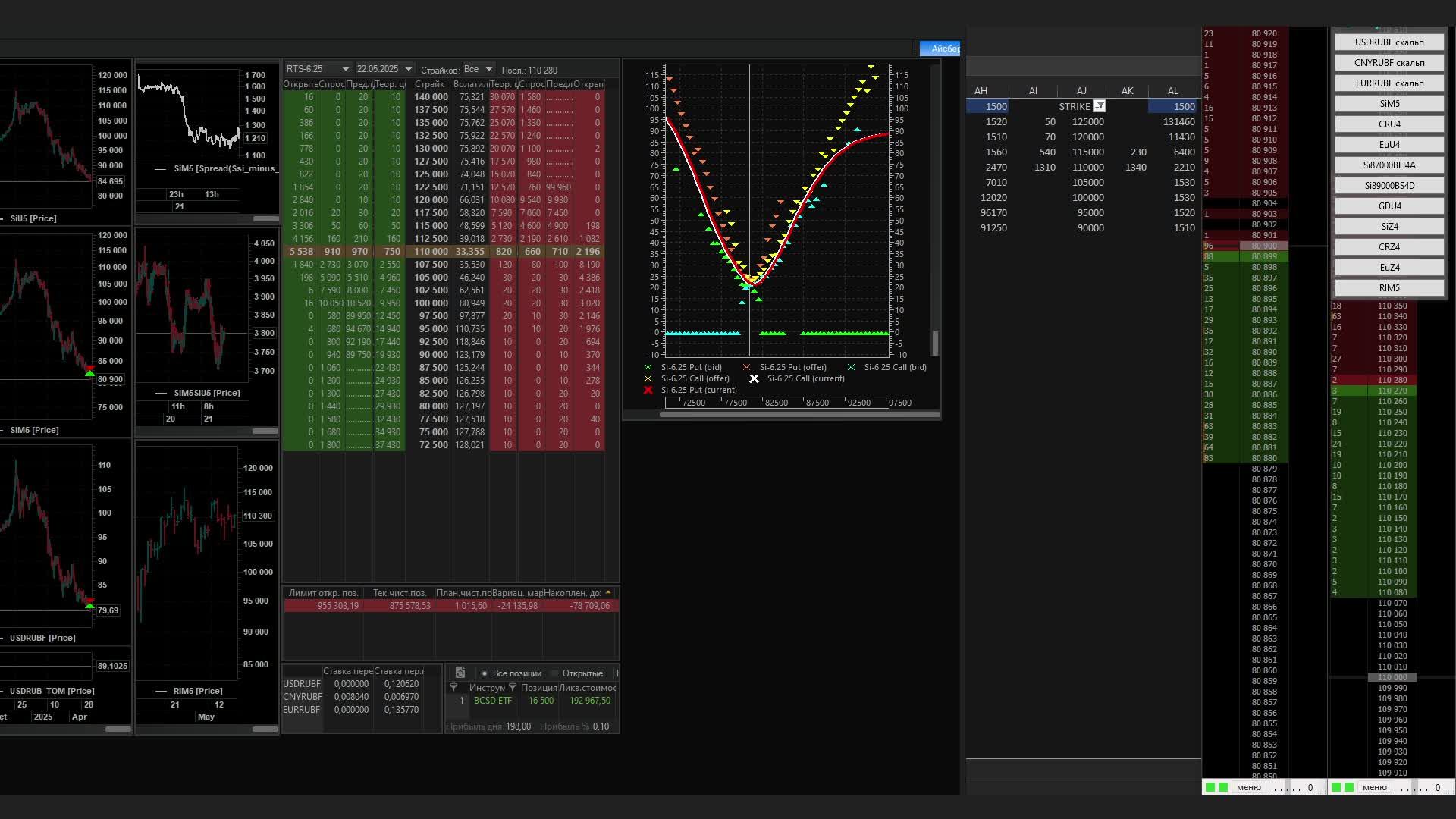Expand the Страйков Все dropdown
The height and width of the screenshot is (819, 1456).
[x=489, y=69]
